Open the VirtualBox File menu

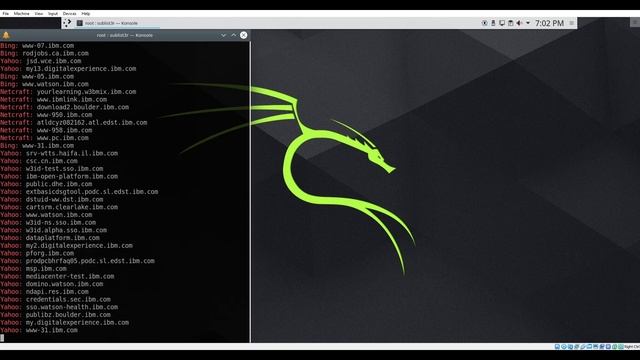[5, 13]
